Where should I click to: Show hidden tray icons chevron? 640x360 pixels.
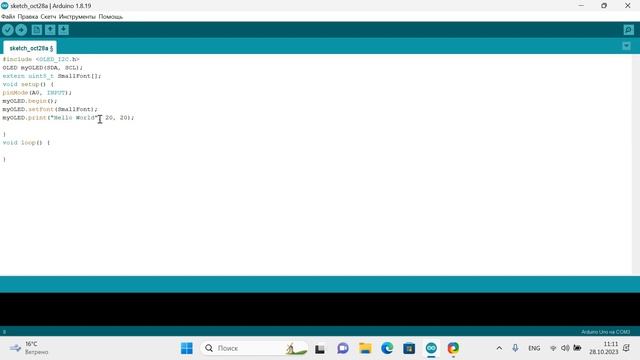(x=499, y=348)
